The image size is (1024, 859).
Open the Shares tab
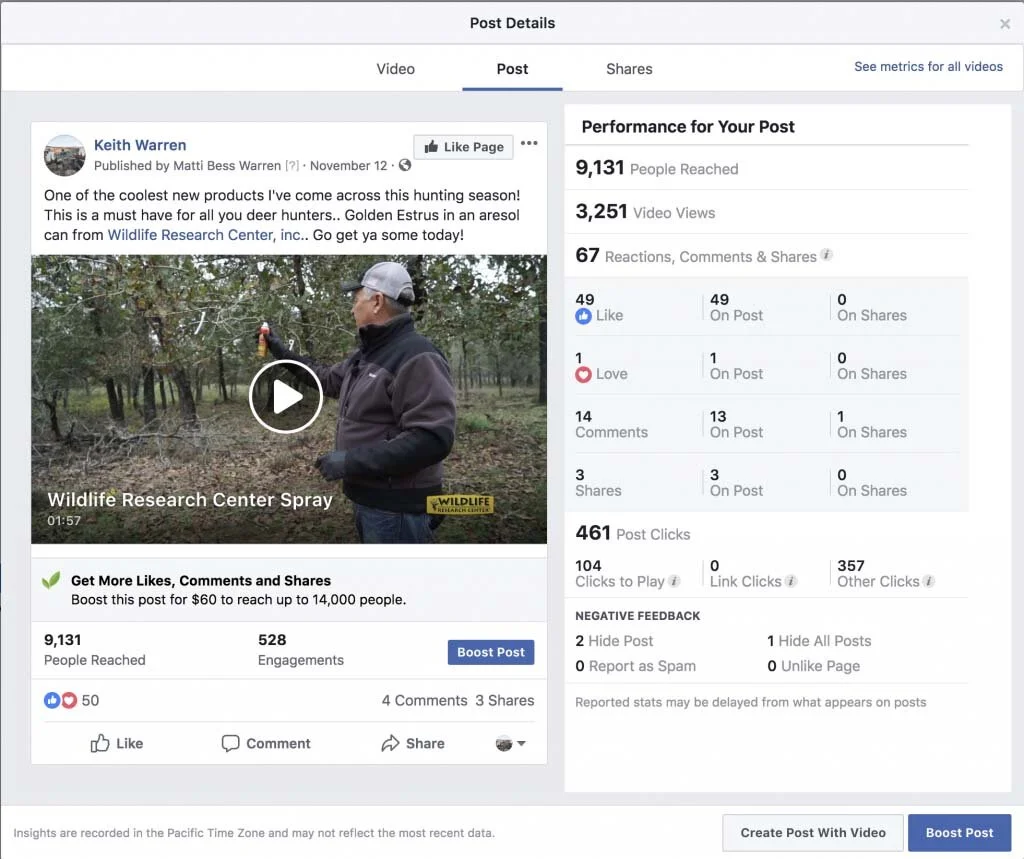click(629, 69)
